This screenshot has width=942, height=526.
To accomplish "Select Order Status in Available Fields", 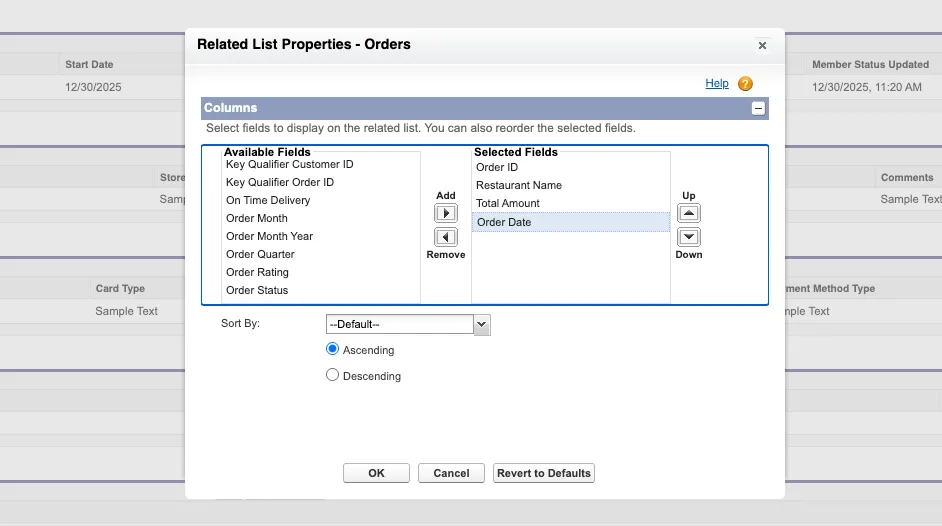I will [257, 290].
